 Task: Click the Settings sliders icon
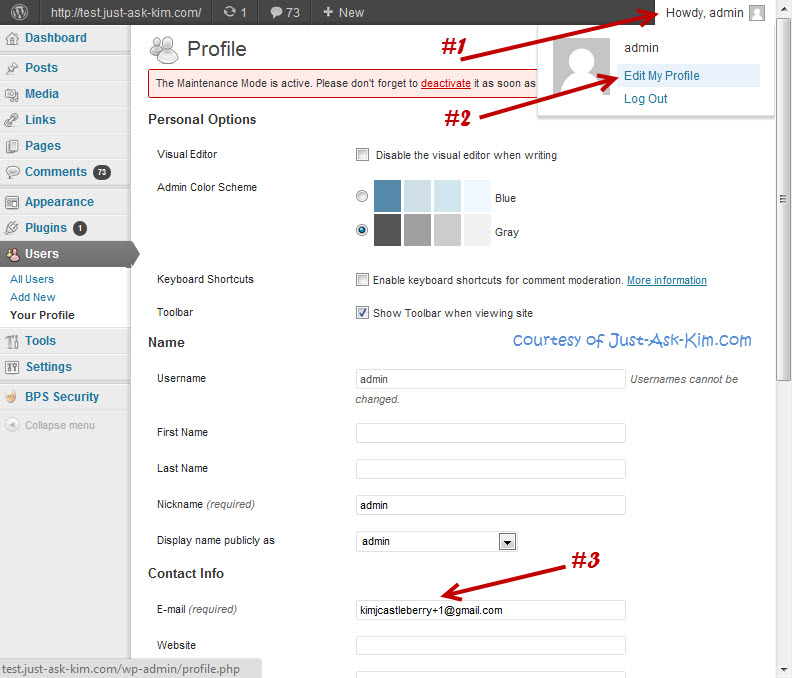pyautogui.click(x=12, y=367)
